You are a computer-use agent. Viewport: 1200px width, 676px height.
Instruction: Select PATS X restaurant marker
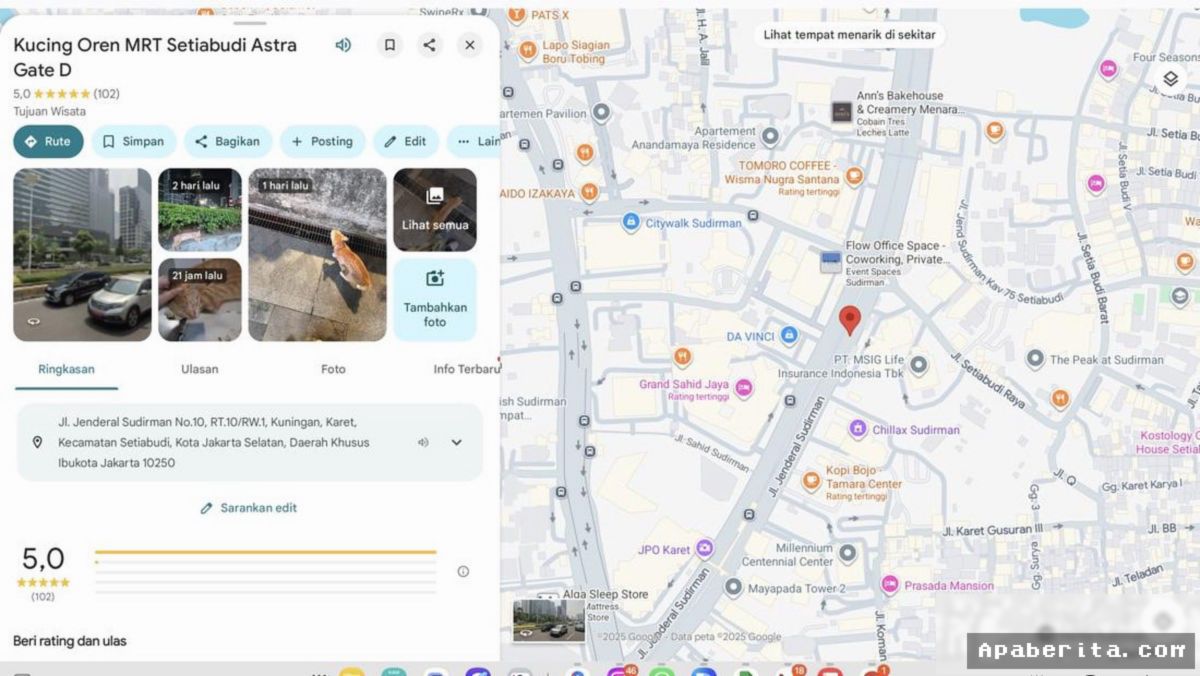(517, 15)
